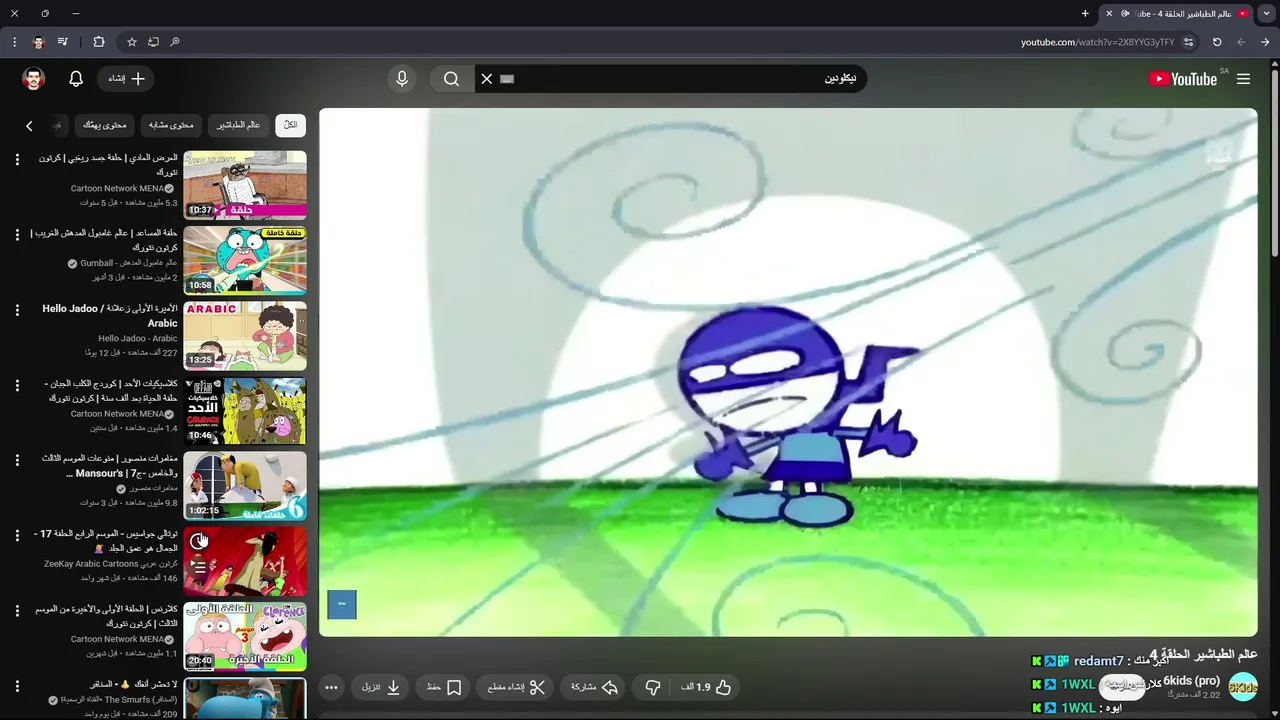The width and height of the screenshot is (1280, 720).
Task: Open the zoom magnifier icon in address bar
Action: pyautogui.click(x=175, y=42)
